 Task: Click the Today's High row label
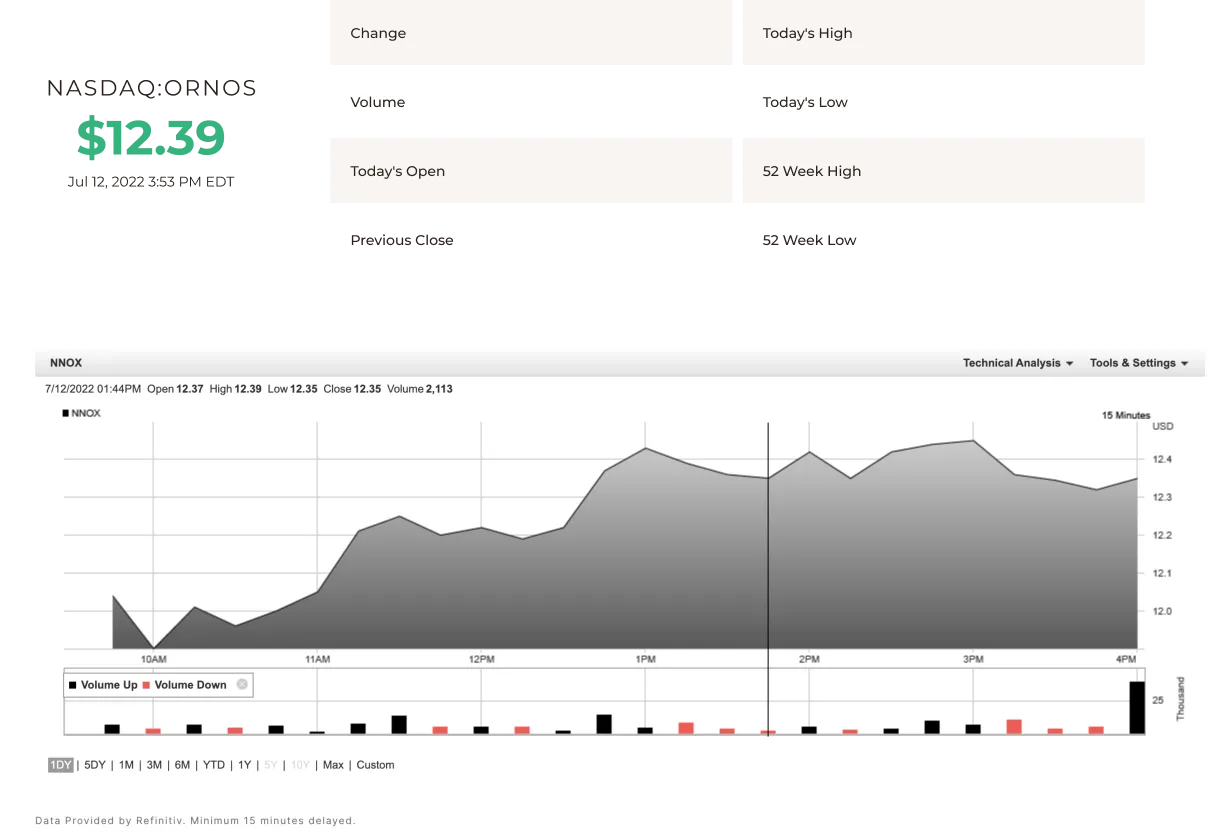click(x=808, y=33)
